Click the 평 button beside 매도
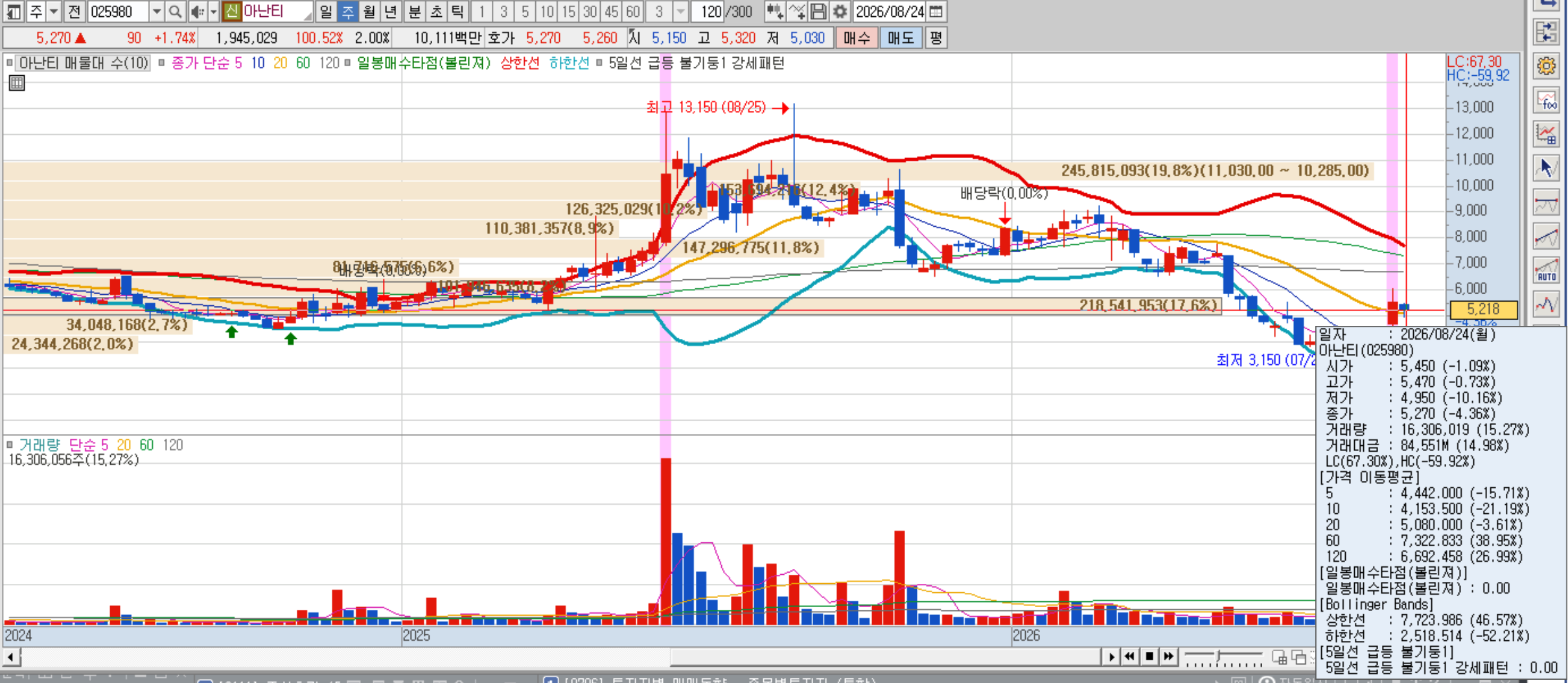 pyautogui.click(x=936, y=38)
